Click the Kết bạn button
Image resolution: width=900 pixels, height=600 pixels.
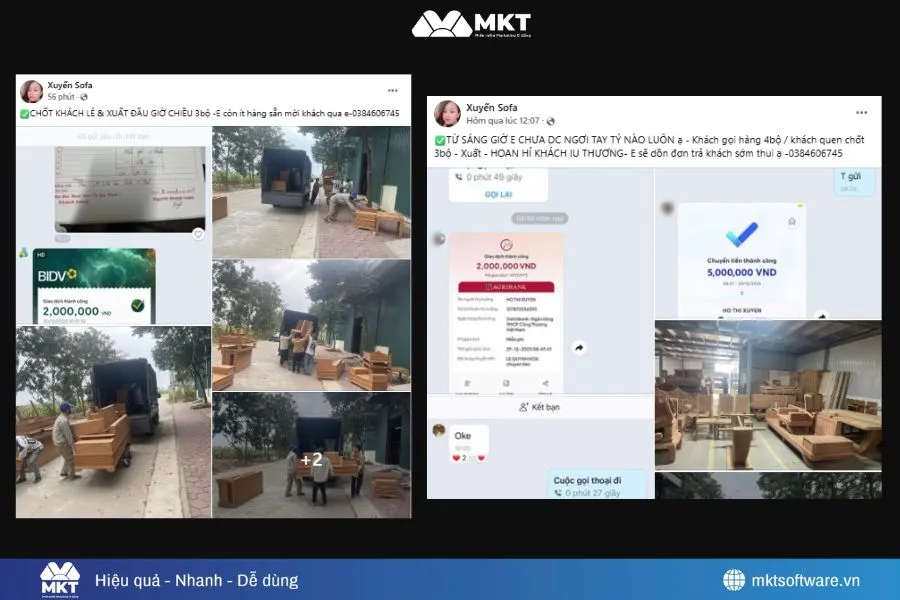coord(545,407)
